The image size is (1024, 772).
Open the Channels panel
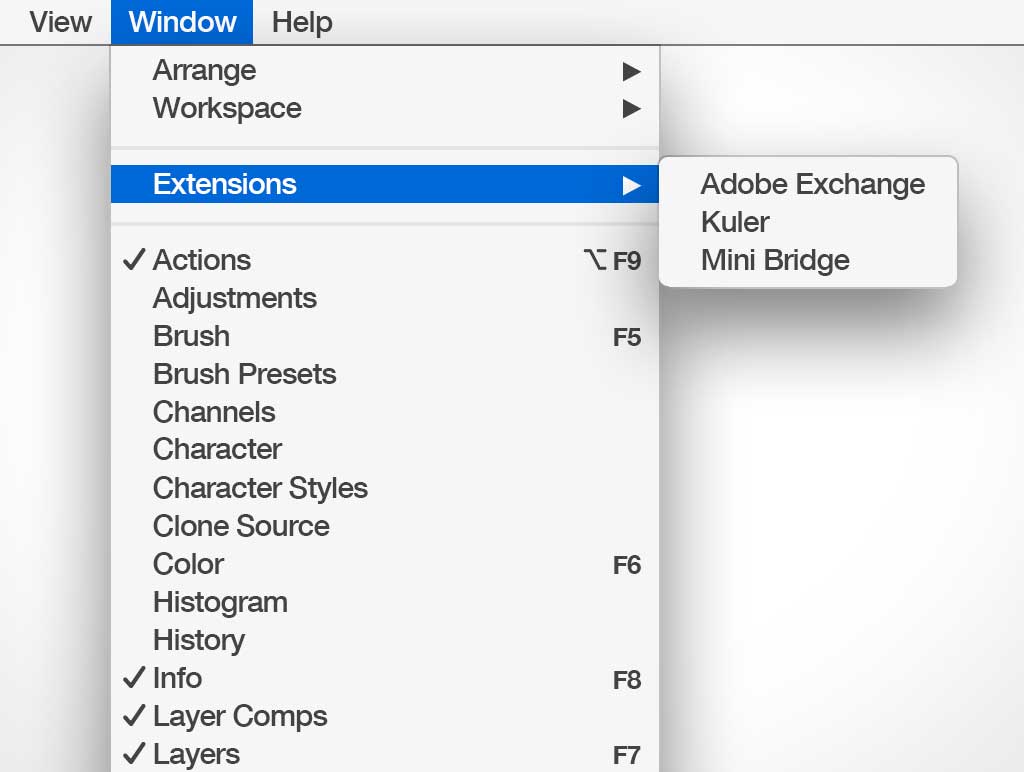click(x=213, y=413)
